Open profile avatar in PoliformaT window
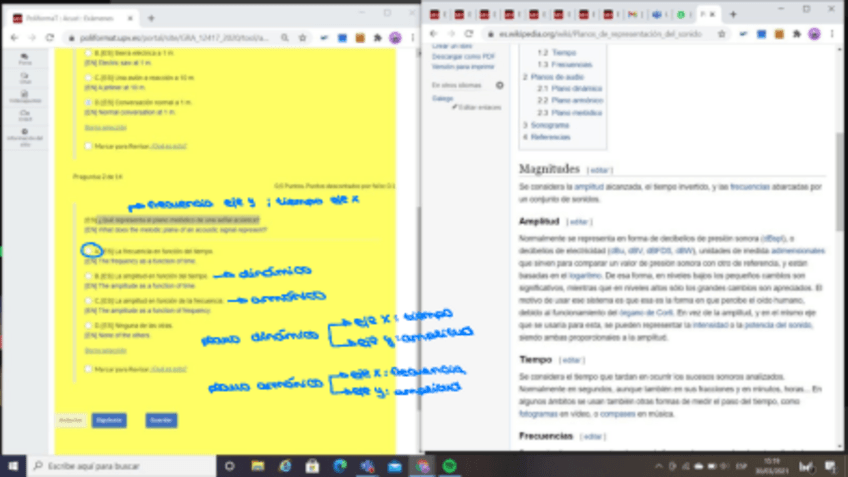The width and height of the screenshot is (848, 477). pyautogui.click(x=395, y=38)
